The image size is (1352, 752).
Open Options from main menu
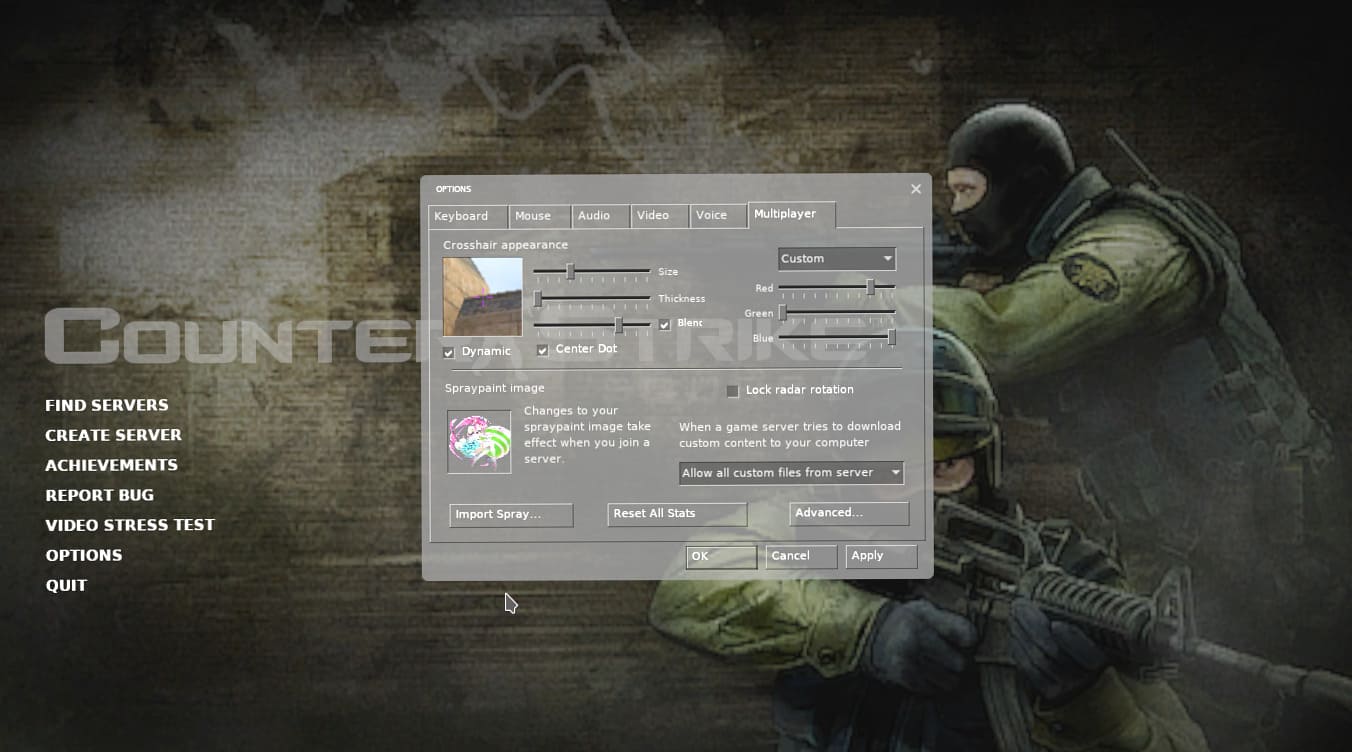pos(84,555)
